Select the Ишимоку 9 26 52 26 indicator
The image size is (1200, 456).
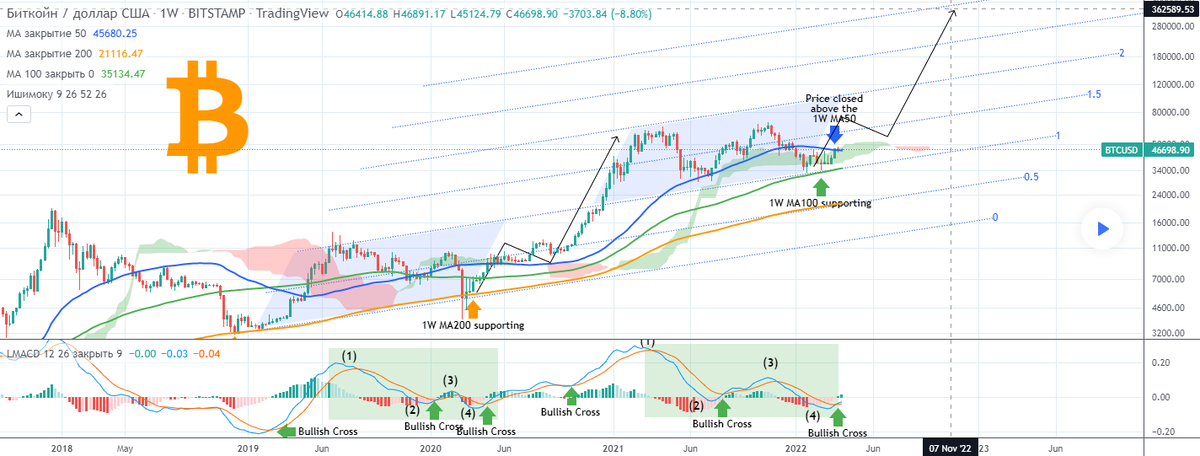(x=56, y=93)
